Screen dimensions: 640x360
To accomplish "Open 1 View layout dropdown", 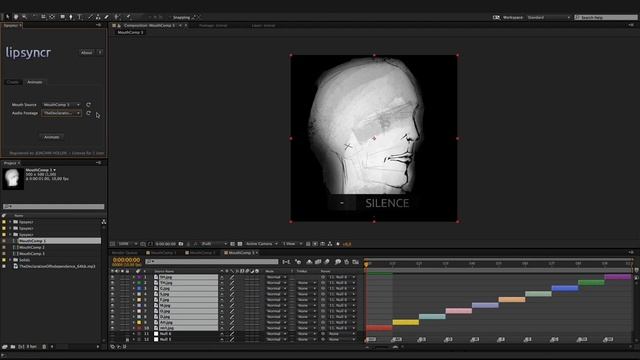I will (292, 244).
